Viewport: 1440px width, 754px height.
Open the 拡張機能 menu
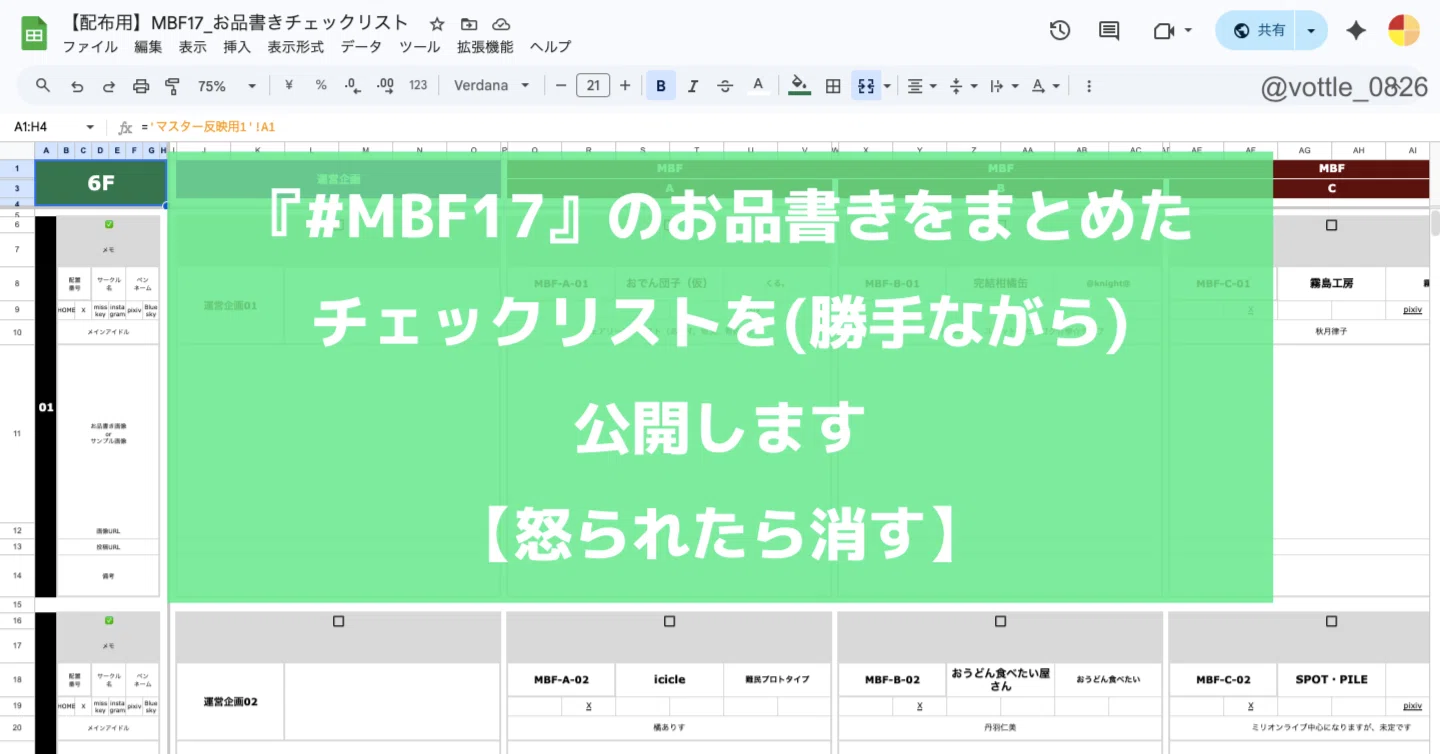[x=485, y=47]
